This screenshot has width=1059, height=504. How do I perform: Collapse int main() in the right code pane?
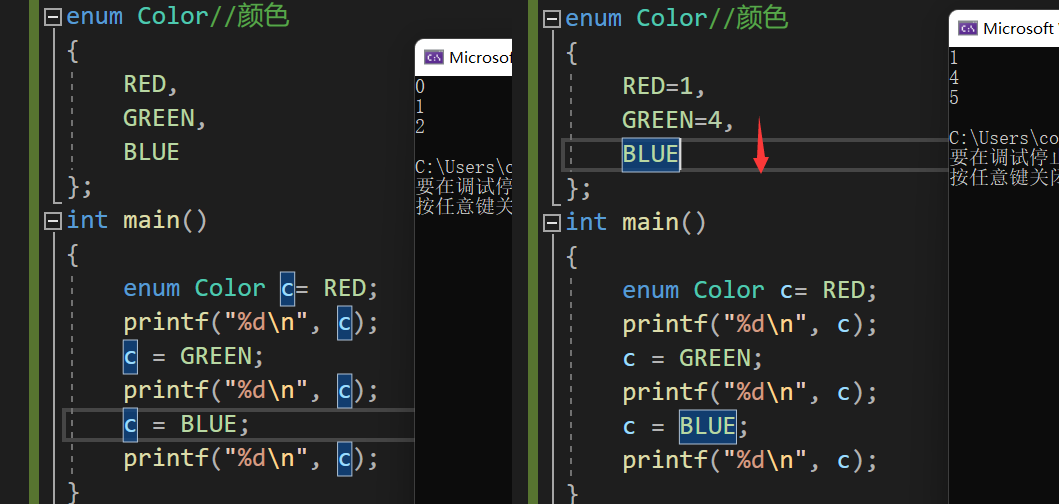coord(552,223)
